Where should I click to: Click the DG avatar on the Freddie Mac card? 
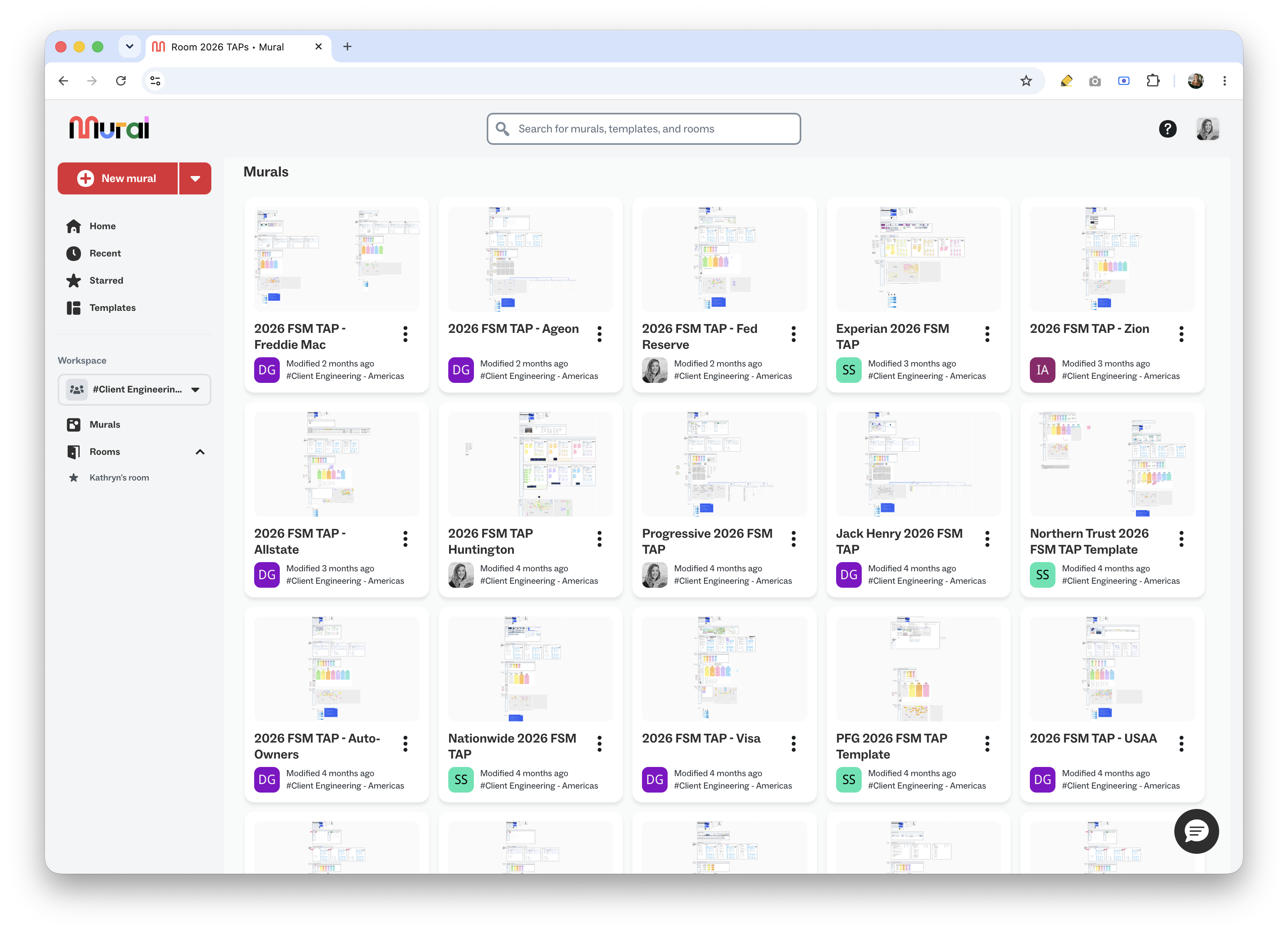(267, 370)
